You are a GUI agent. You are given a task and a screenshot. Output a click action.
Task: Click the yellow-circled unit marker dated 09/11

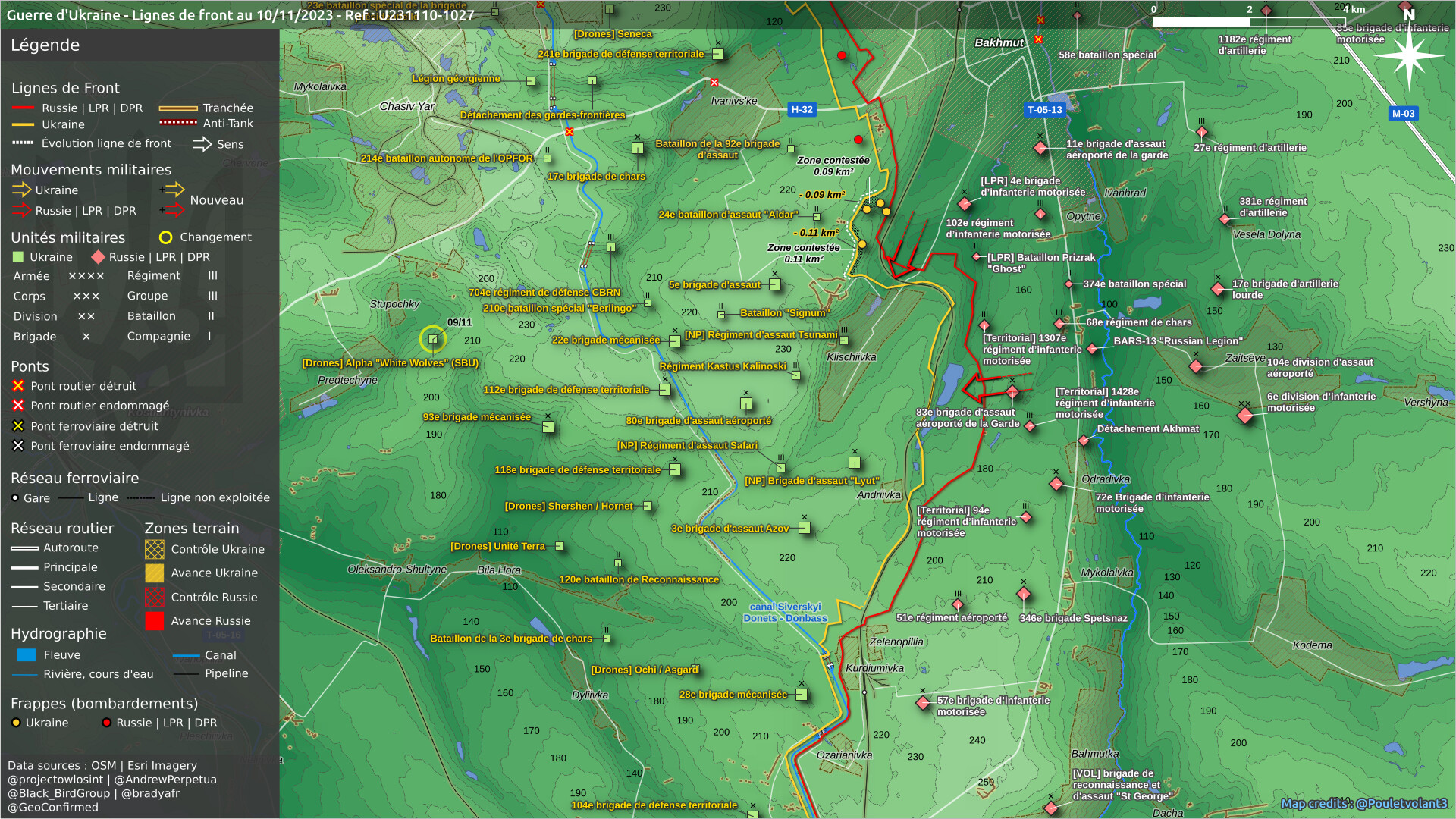(433, 339)
